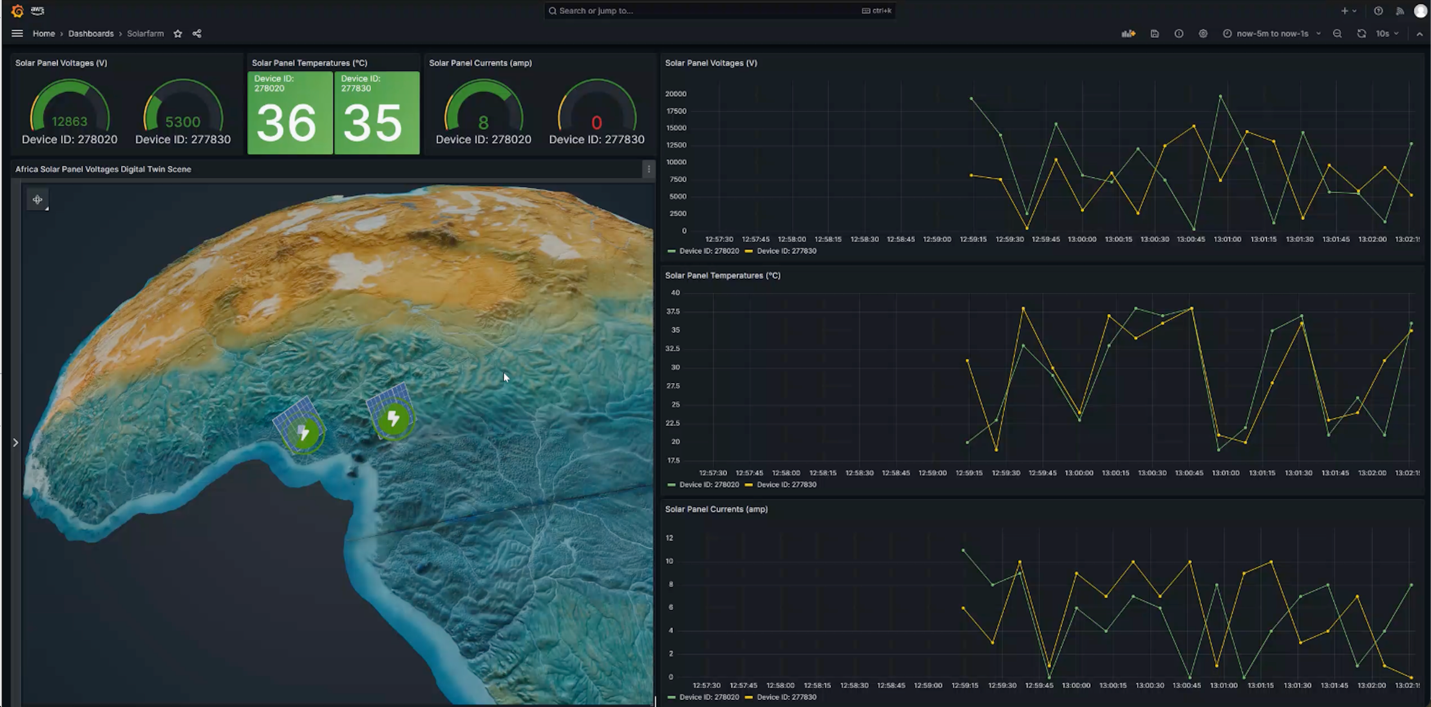Click the Grafana logo icon
Viewport: 1431px width, 707px height.
17,11
